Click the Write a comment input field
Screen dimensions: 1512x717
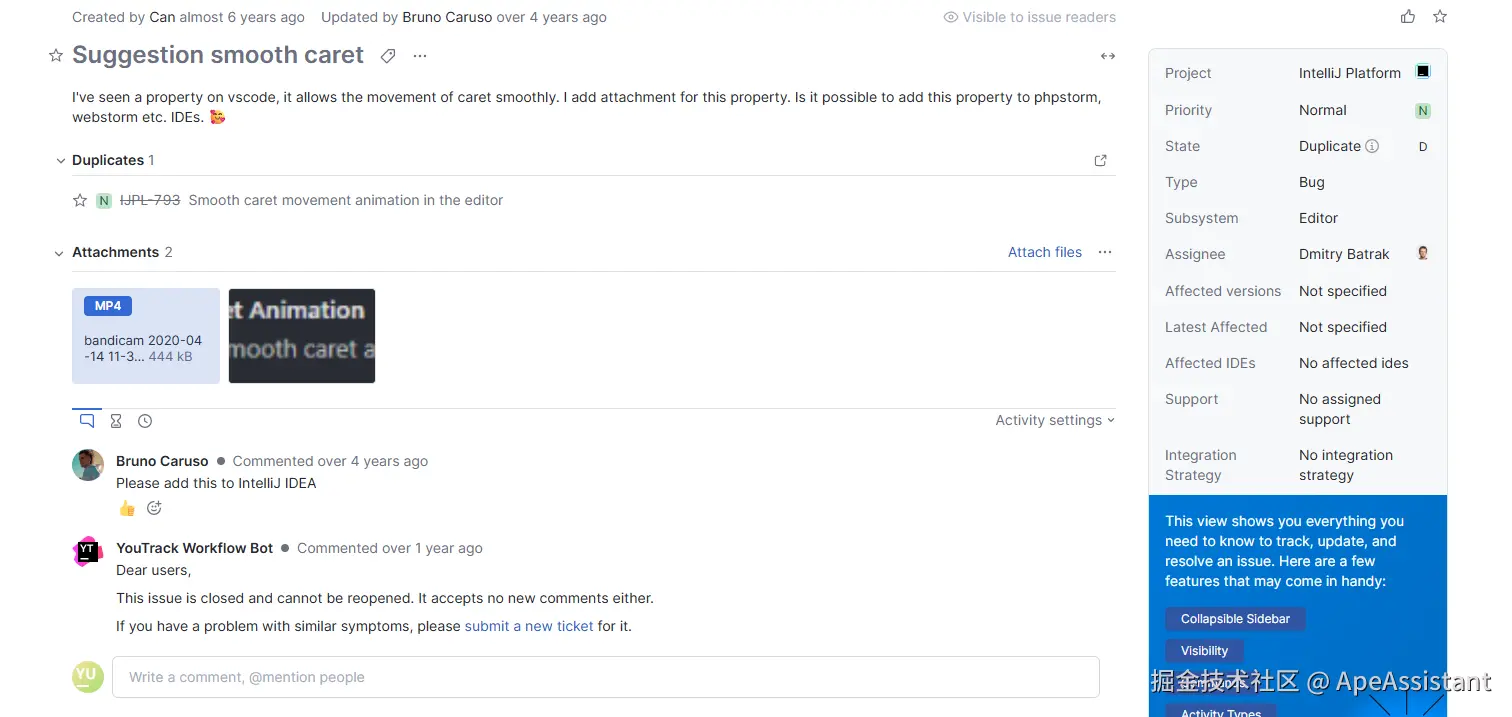(x=605, y=677)
